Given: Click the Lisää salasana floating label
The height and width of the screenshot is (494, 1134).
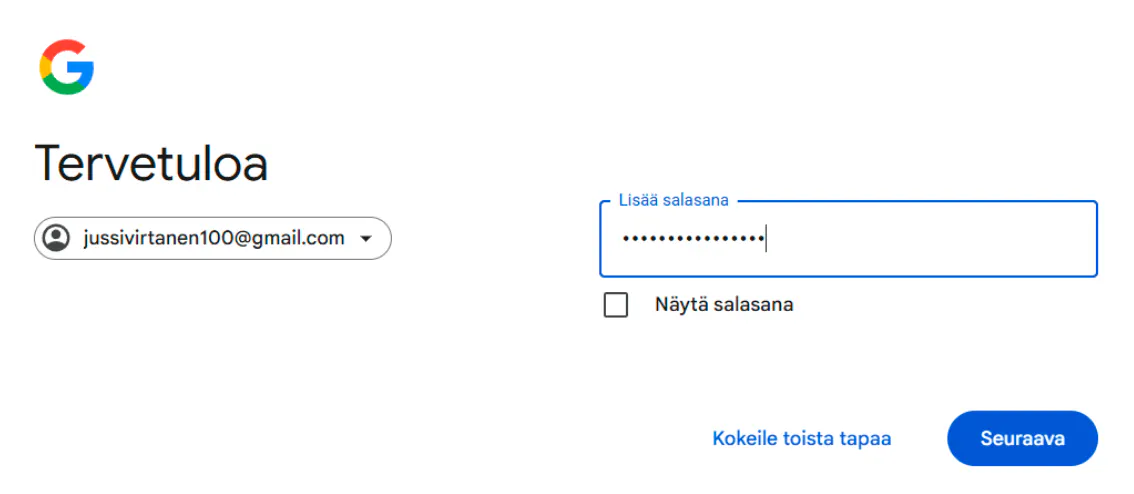Looking at the screenshot, I should point(674,201).
